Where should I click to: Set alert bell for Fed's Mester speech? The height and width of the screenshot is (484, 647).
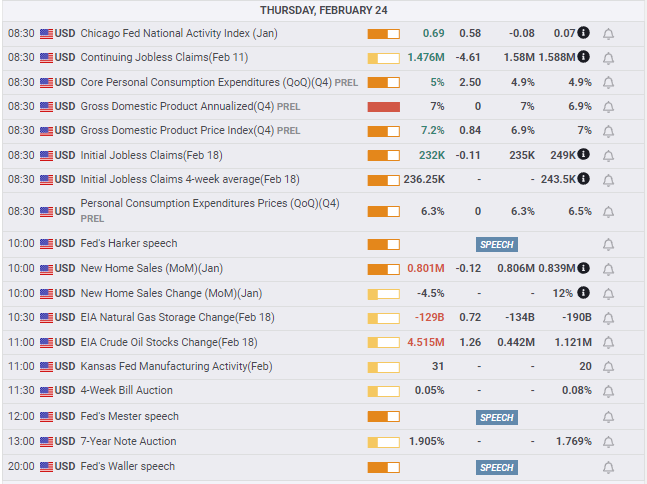608,417
